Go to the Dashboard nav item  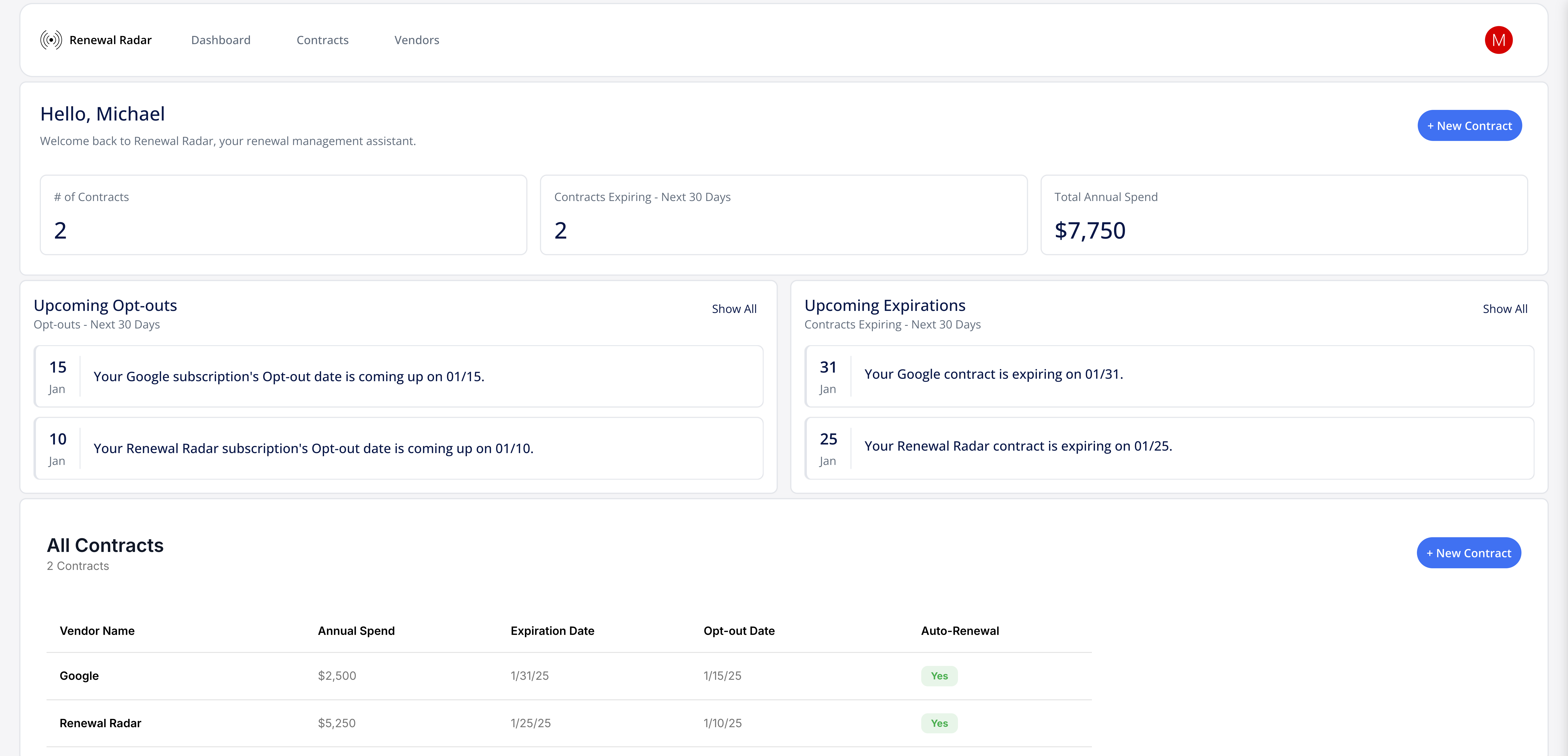coord(221,40)
